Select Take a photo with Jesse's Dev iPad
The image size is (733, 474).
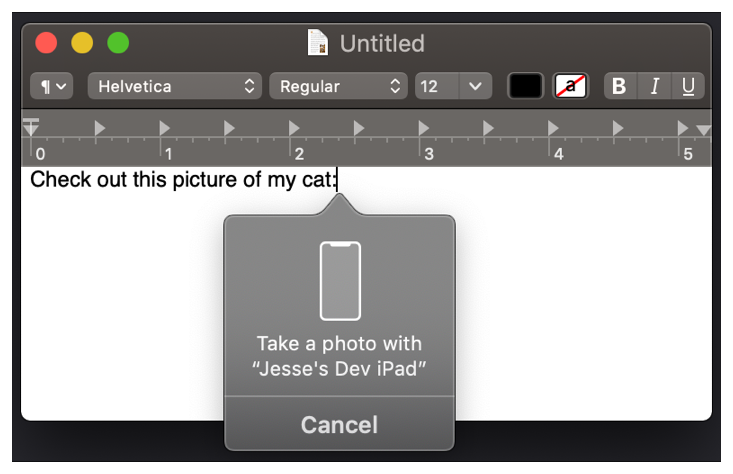[339, 356]
